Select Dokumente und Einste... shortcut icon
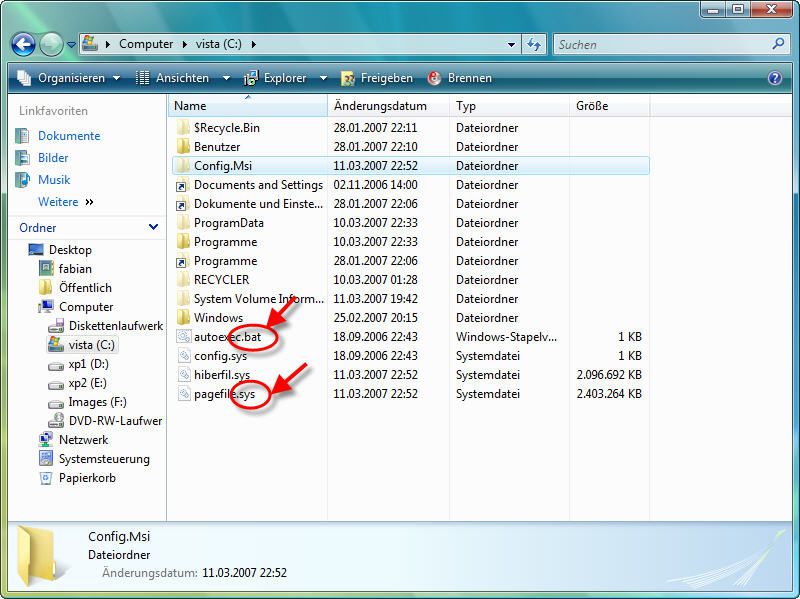Viewport: 800px width, 599px height. coord(182,204)
